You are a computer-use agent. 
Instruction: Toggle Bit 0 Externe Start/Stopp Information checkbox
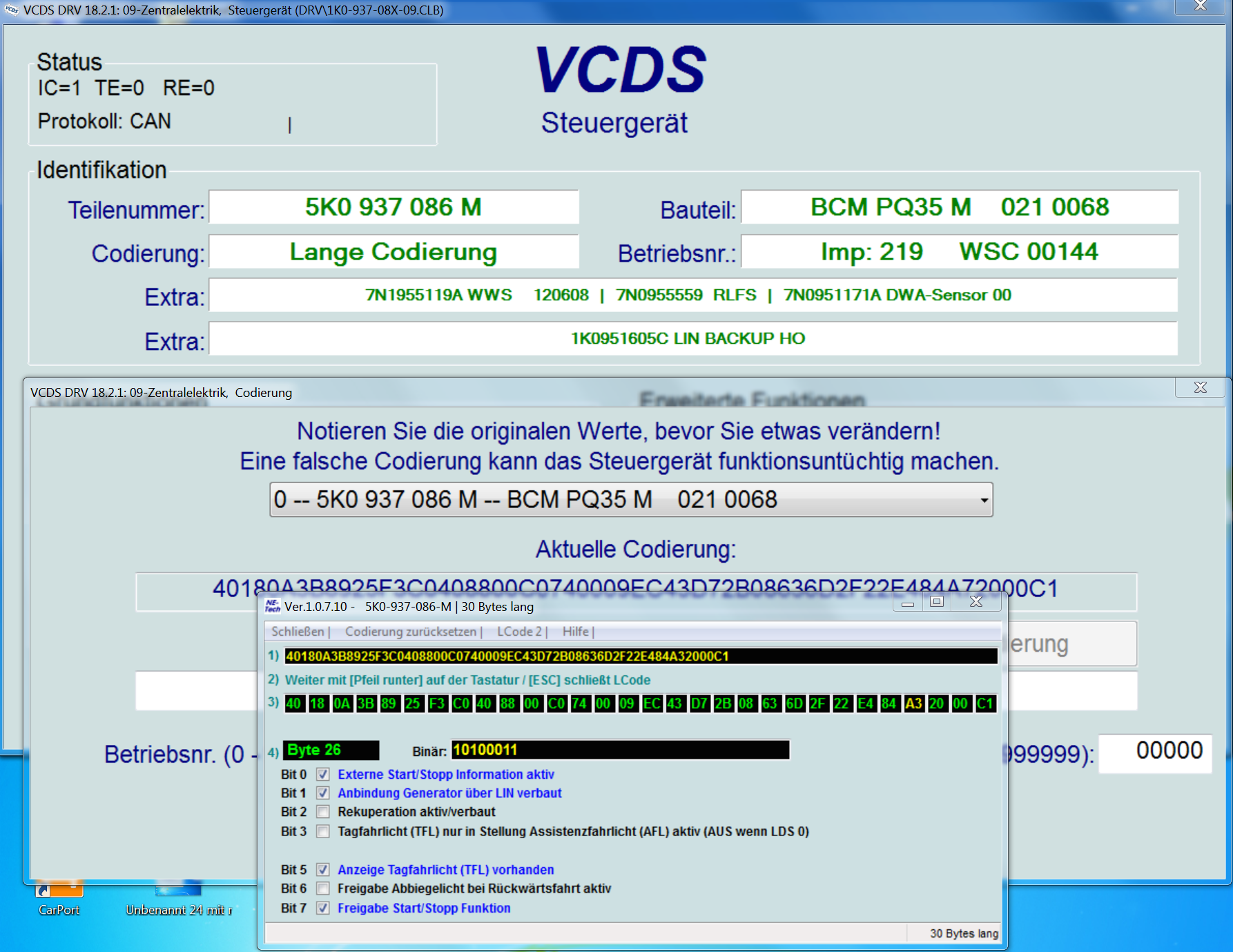click(322, 775)
